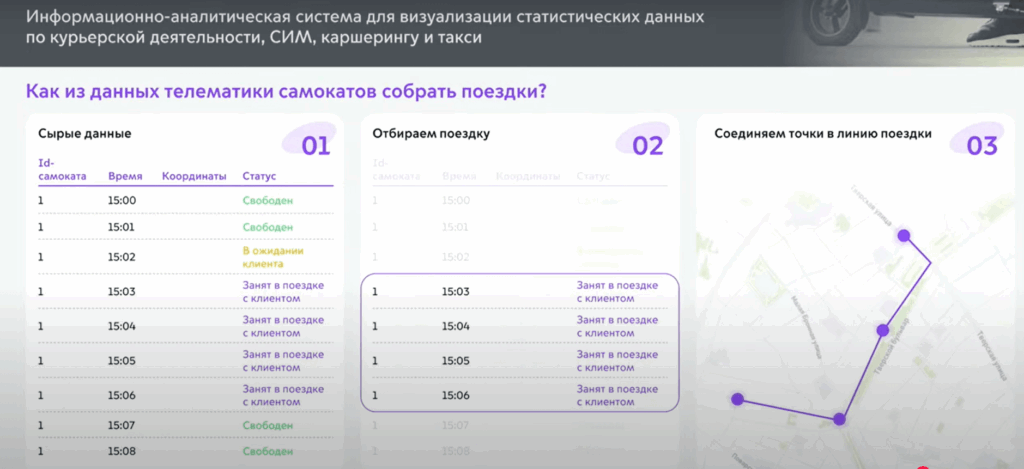Select time 15:06 in the Отбираем поездку panel
Screen dimensions: 1024x469
456,395
